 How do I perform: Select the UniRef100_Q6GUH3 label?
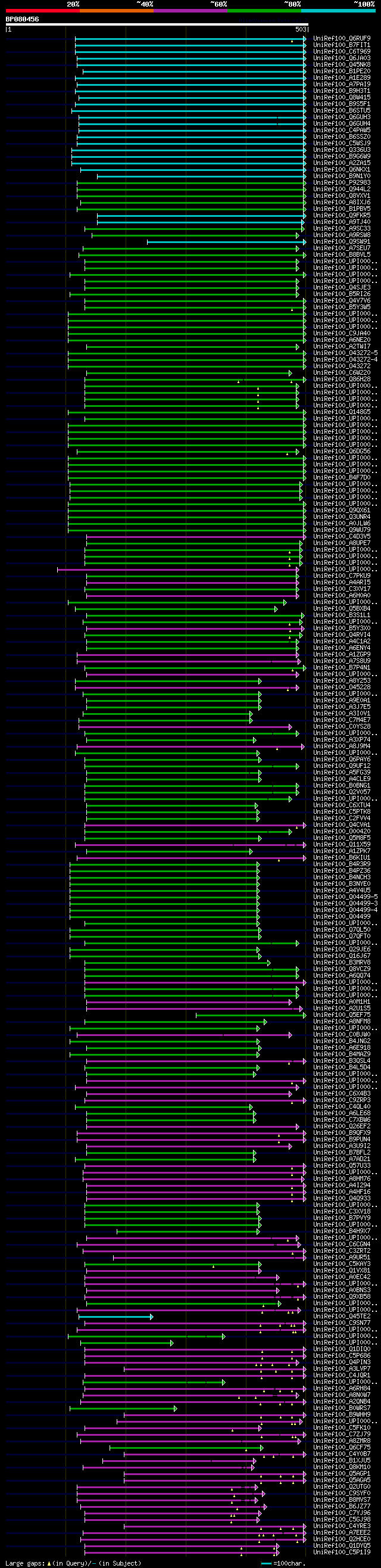[342, 117]
